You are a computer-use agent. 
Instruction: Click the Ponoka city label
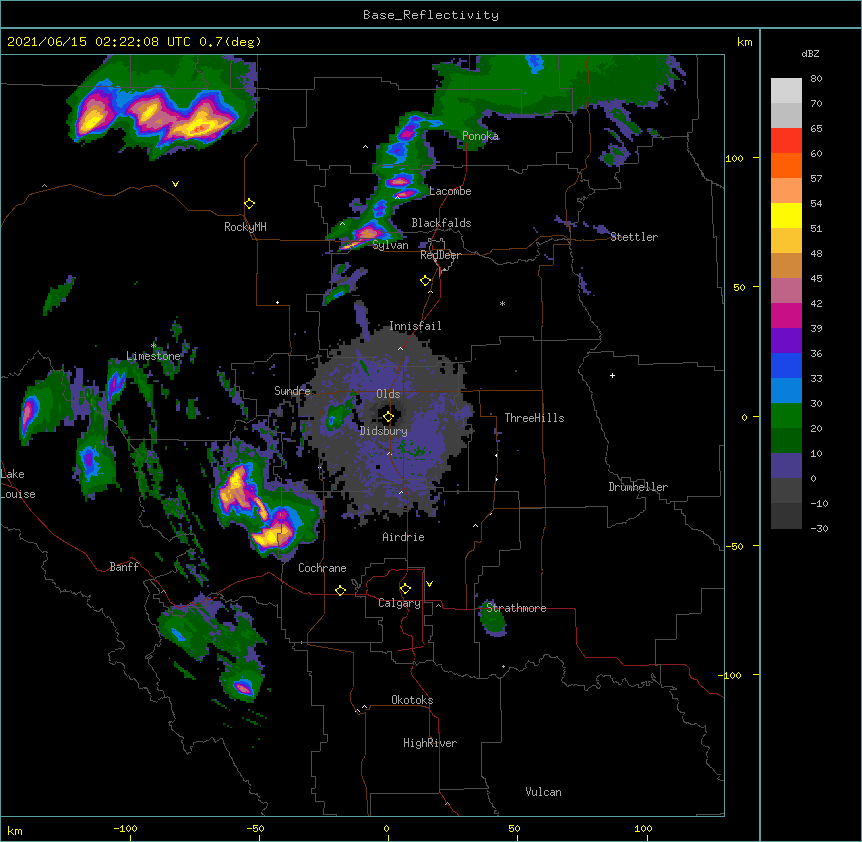coord(480,136)
